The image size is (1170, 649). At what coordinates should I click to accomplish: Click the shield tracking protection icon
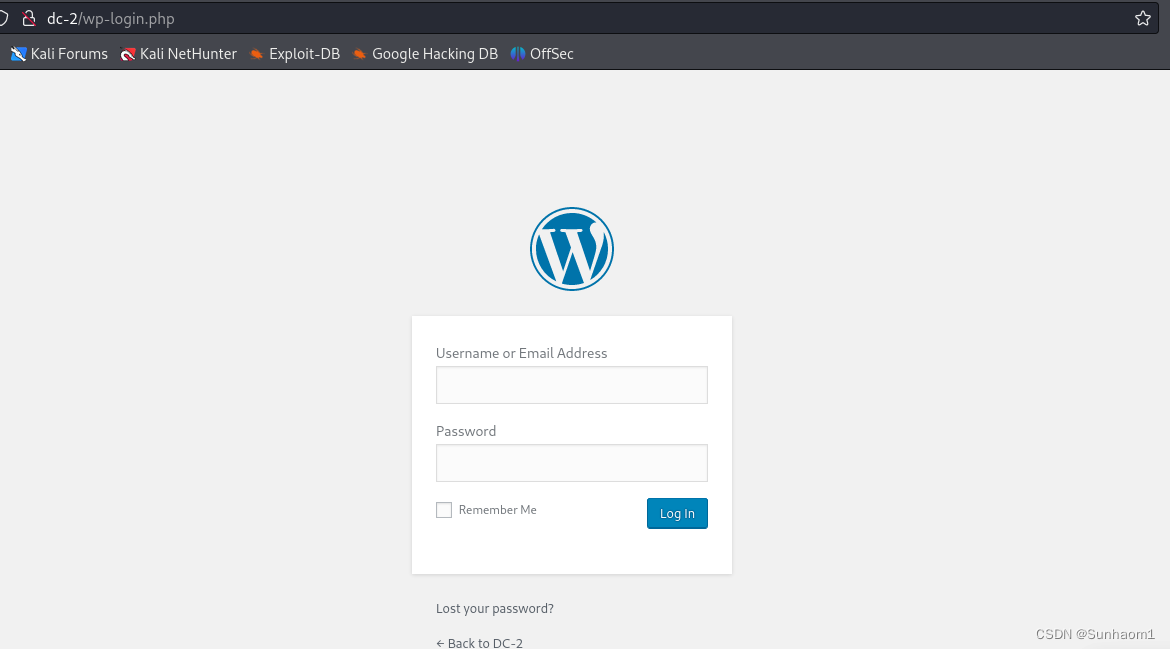4,19
